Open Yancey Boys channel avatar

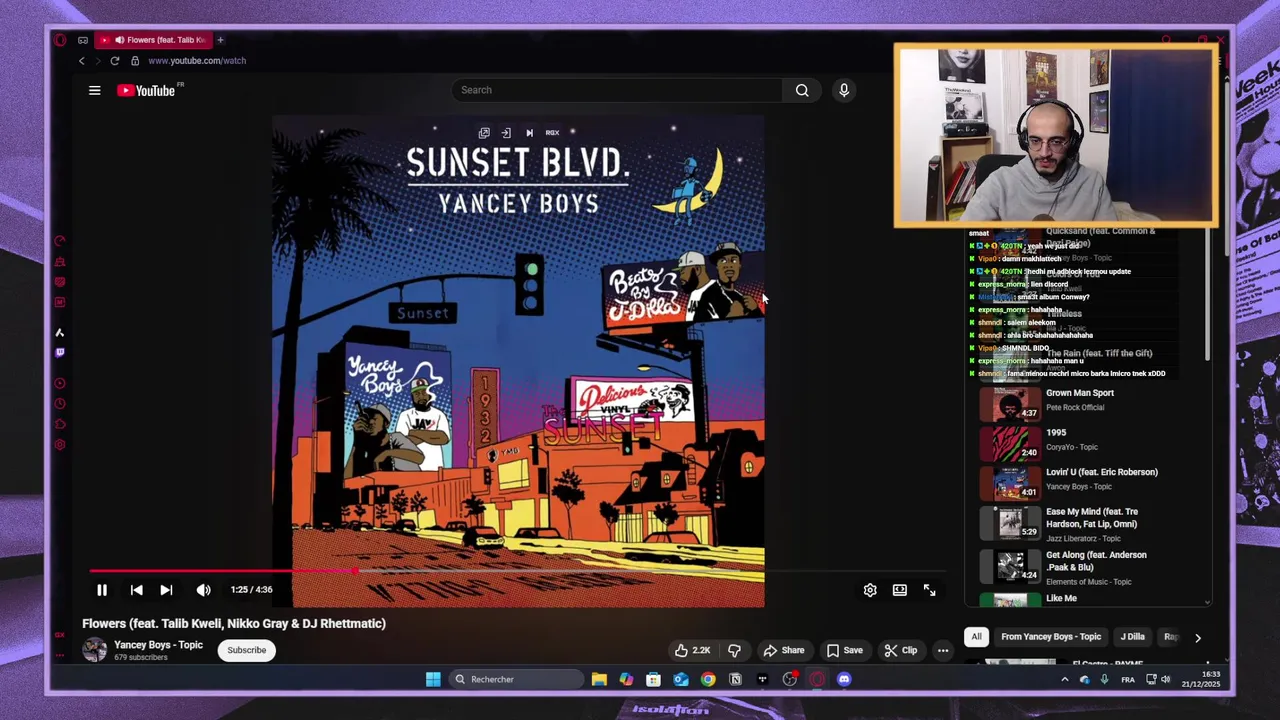[x=95, y=650]
